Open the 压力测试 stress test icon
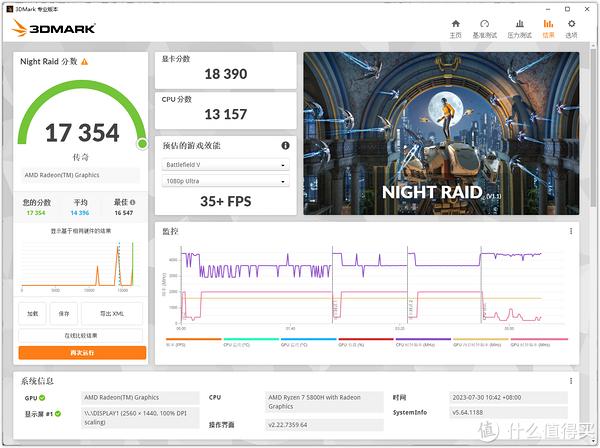This screenshot has width=600, height=448. 520,24
